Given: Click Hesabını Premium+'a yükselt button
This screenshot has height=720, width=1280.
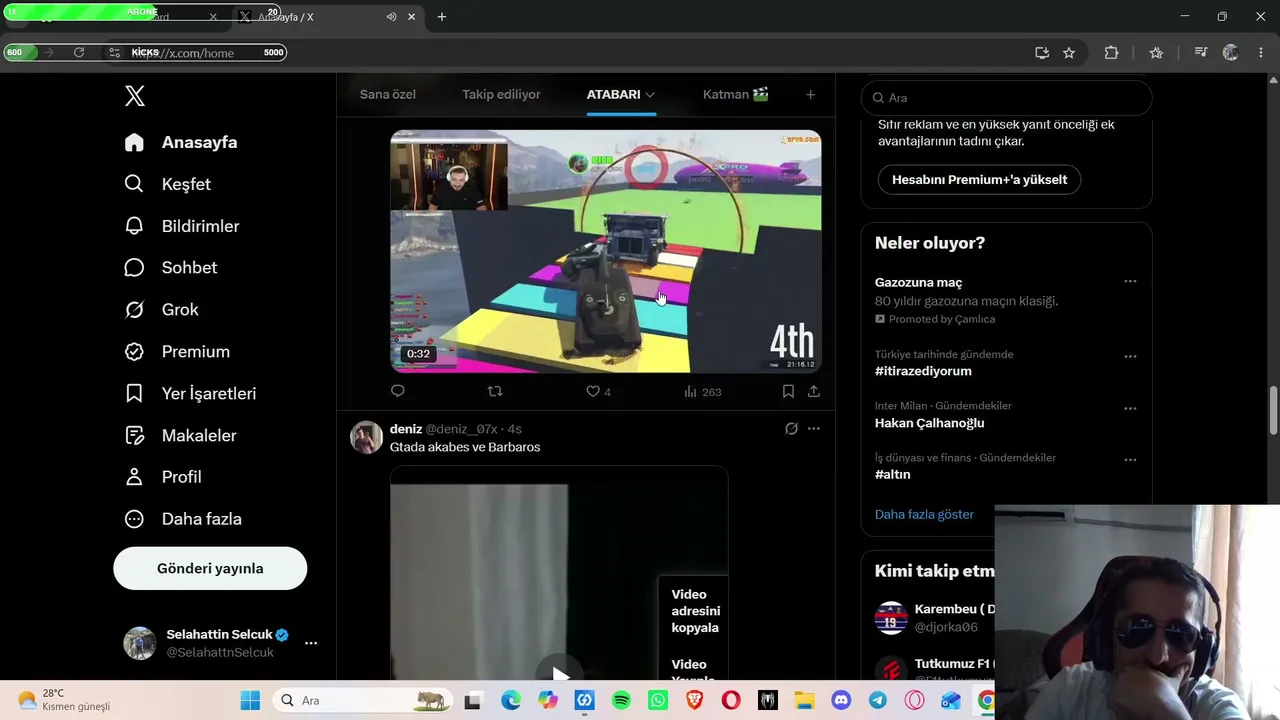Looking at the screenshot, I should pyautogui.click(x=979, y=180).
